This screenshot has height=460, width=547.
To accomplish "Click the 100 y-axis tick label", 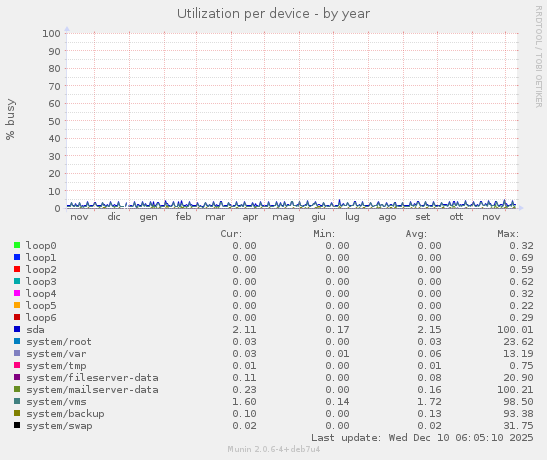I will point(51,33).
